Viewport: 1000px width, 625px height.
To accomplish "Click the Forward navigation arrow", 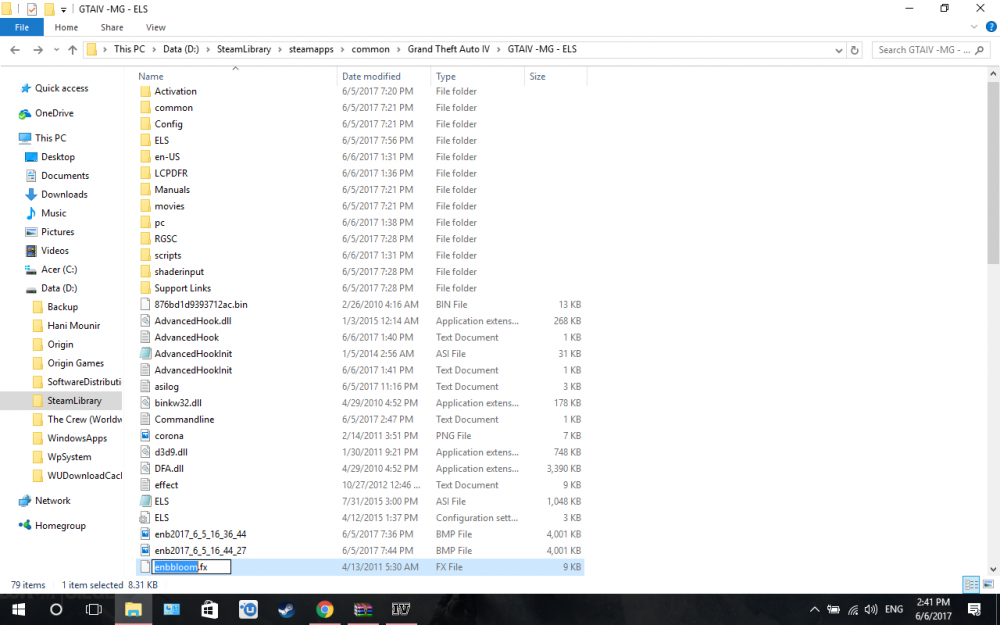I will (x=38, y=50).
